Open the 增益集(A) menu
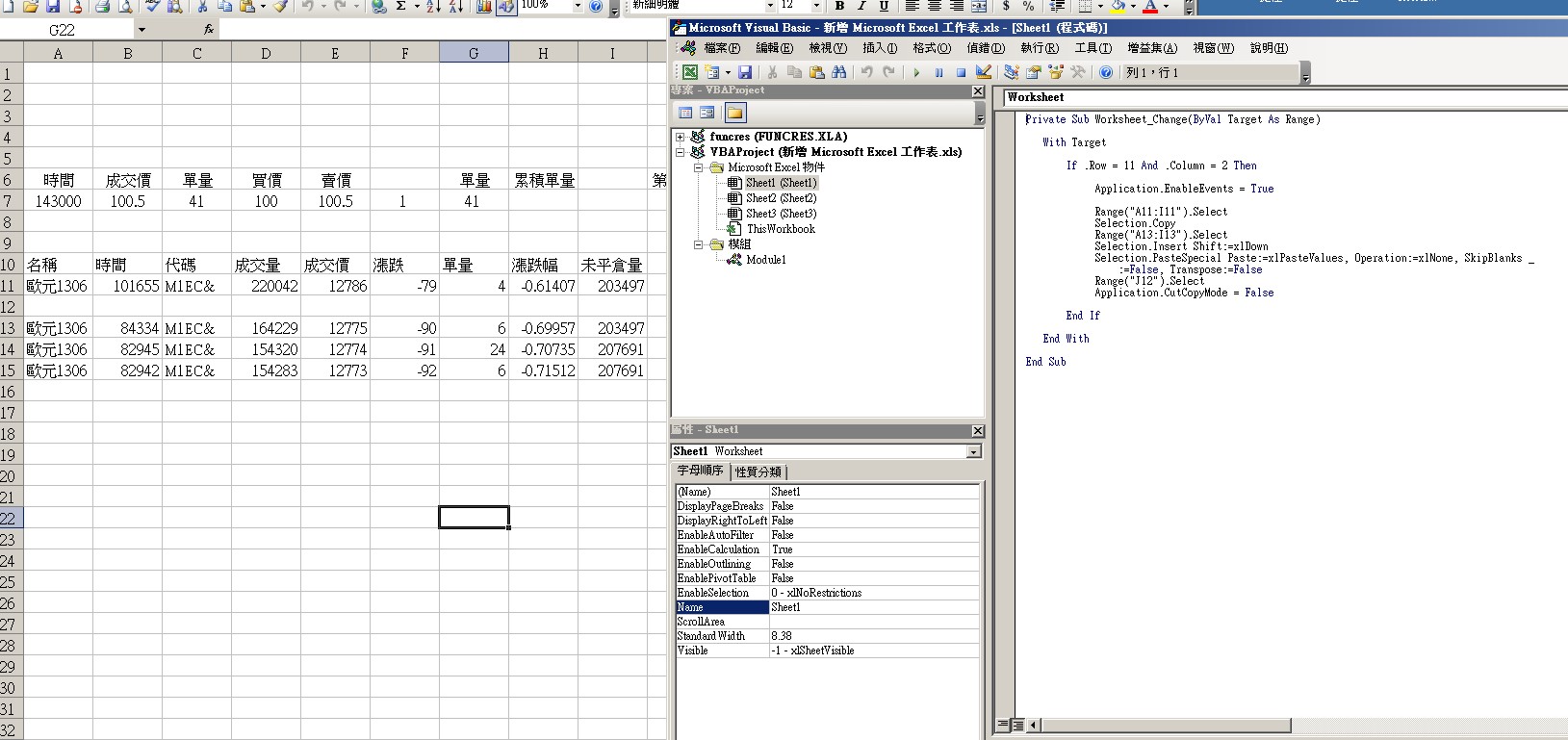Screen dimensions: 1568x740 [1152, 48]
